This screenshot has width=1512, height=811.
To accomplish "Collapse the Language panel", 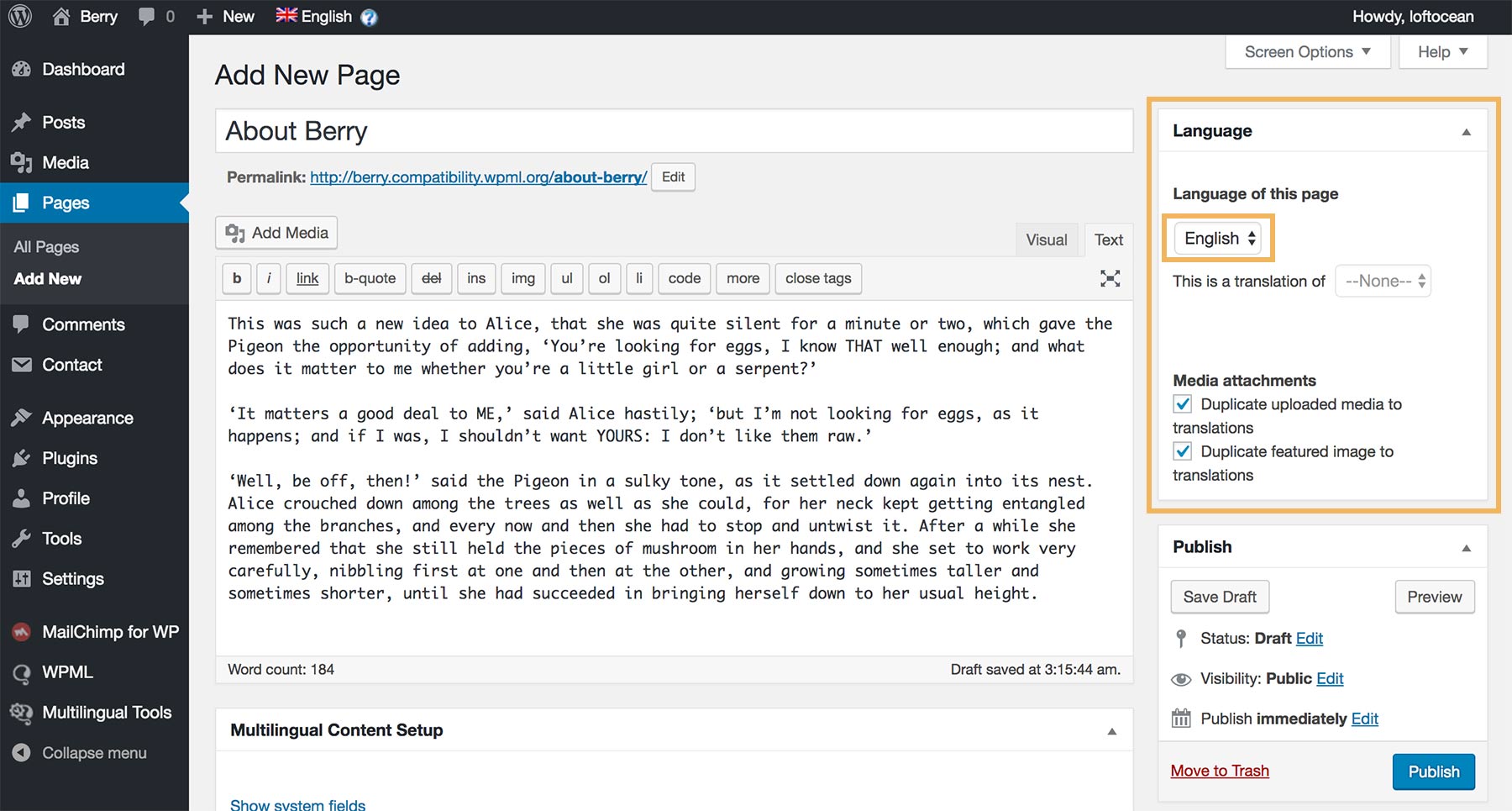I will (1467, 131).
